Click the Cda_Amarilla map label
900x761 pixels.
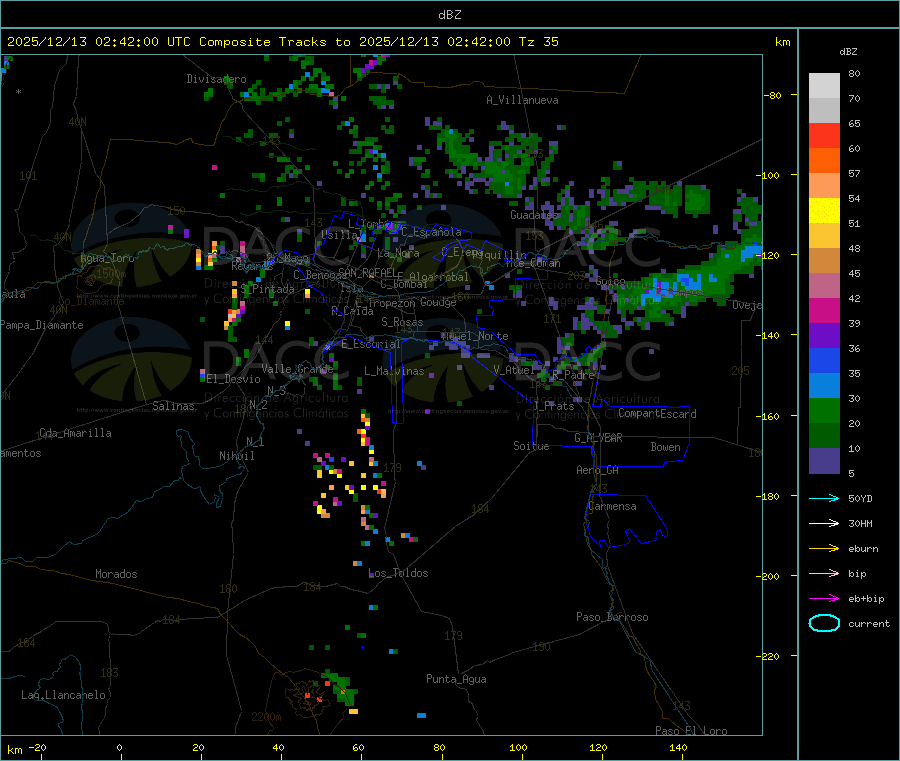tap(75, 433)
